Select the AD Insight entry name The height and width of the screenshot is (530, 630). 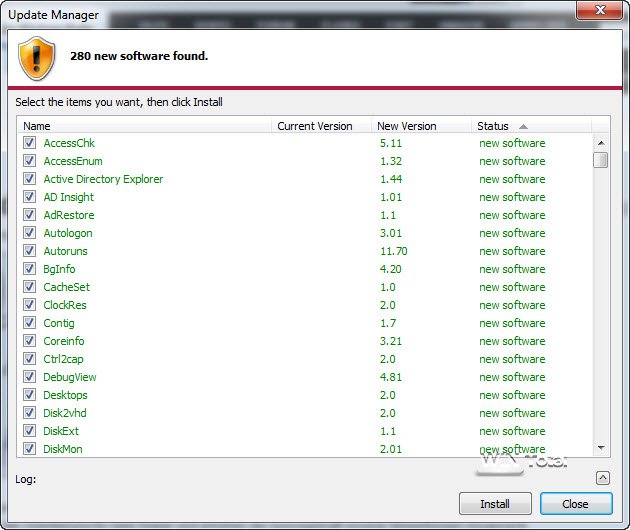(x=69, y=197)
